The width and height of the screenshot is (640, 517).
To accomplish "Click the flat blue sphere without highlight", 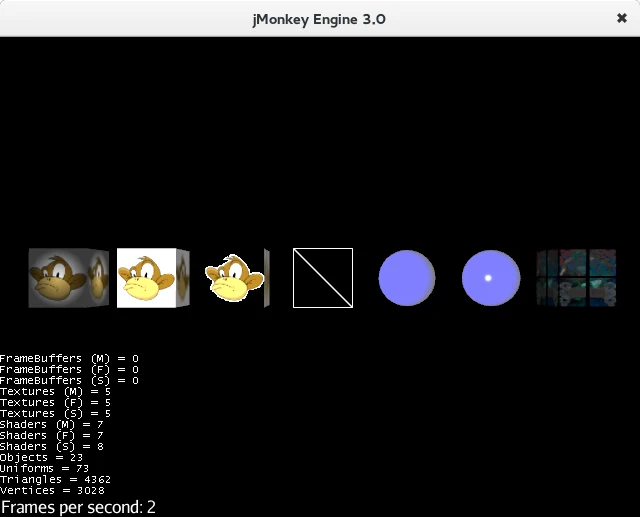I will [407, 278].
